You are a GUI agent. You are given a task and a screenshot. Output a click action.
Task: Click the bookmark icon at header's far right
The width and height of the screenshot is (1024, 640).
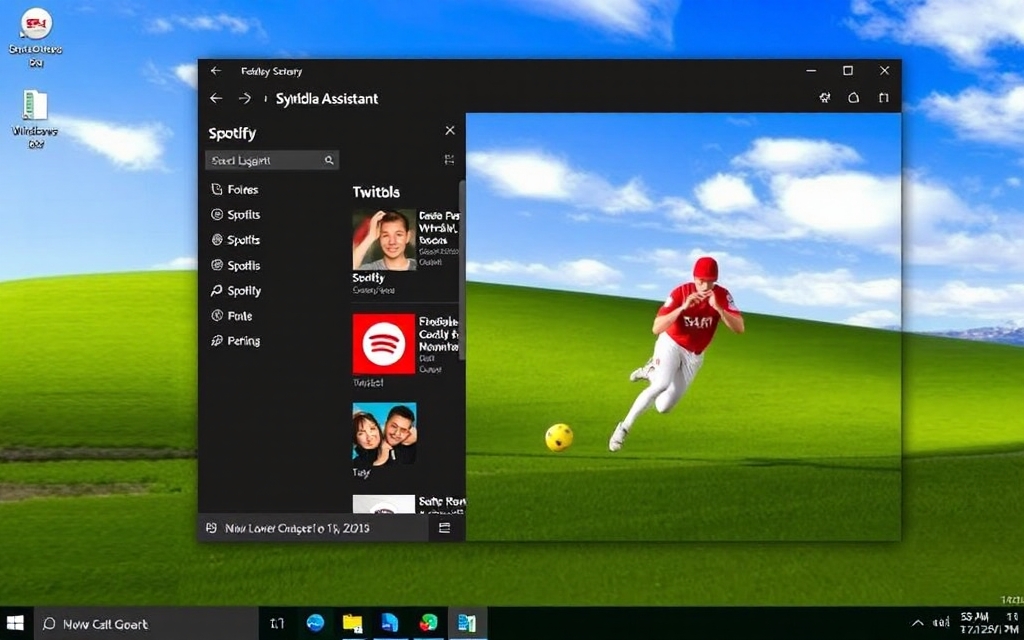tap(884, 98)
